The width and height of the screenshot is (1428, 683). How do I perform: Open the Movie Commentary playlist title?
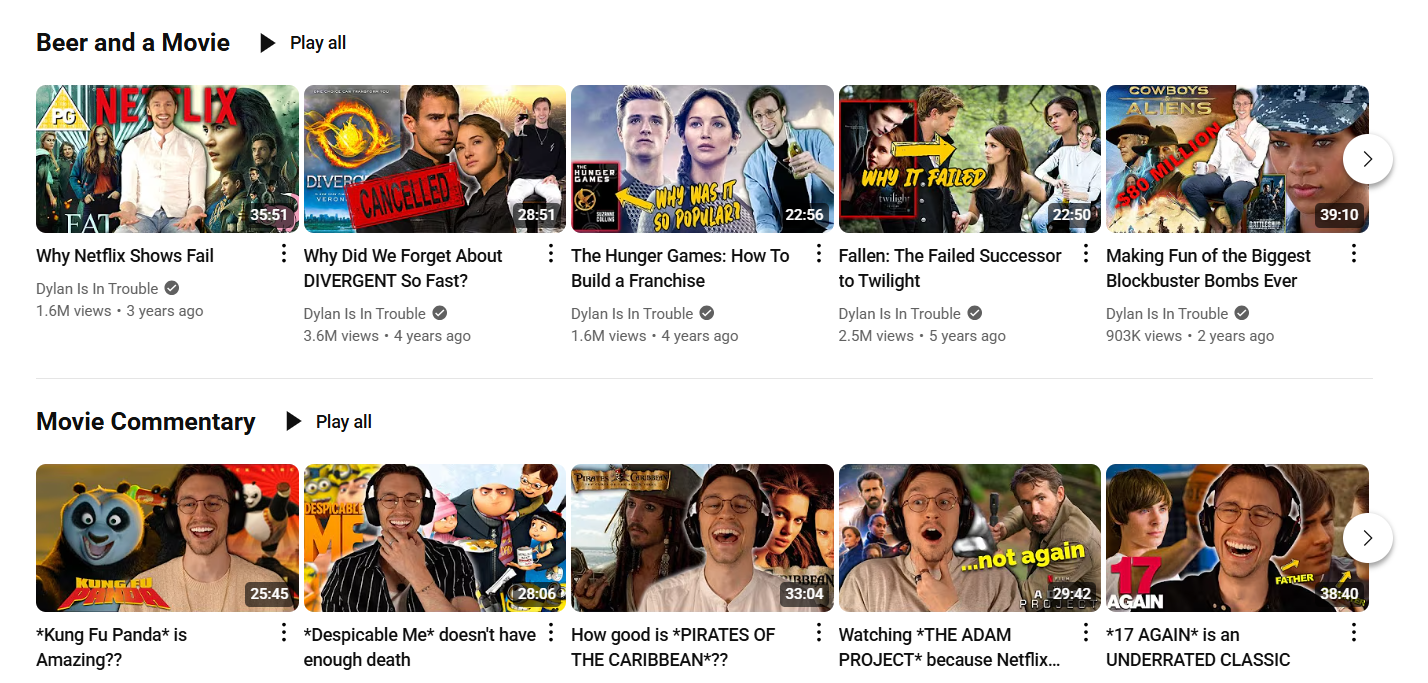coord(145,421)
